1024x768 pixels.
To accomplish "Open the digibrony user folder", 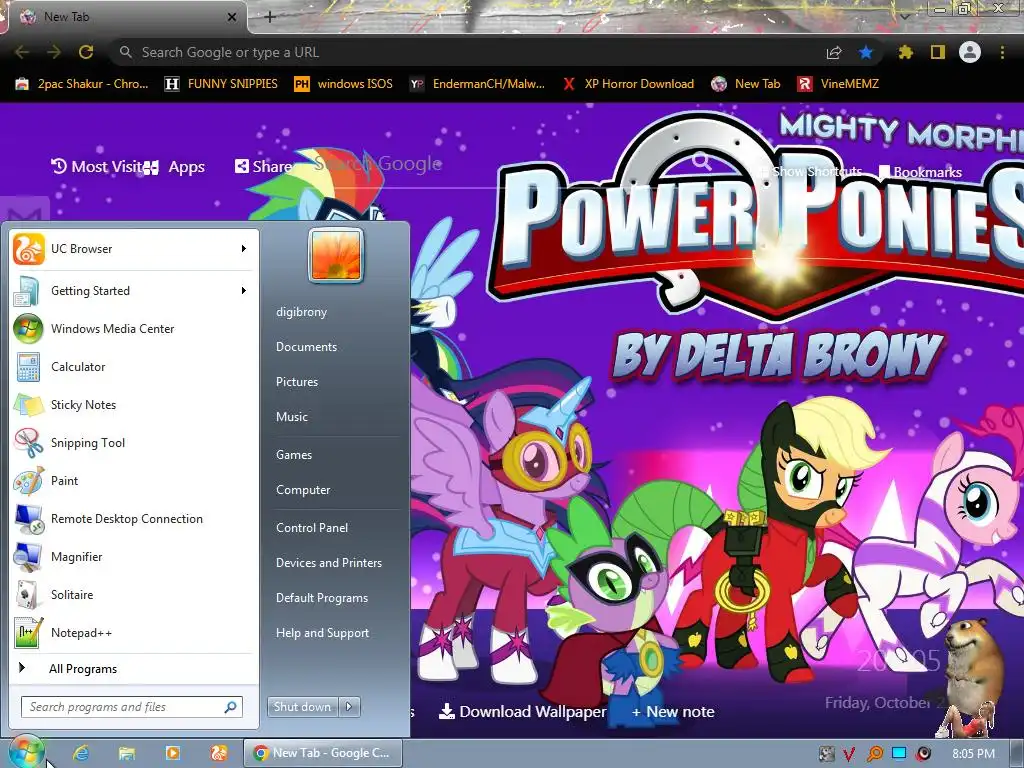I will [x=301, y=312].
